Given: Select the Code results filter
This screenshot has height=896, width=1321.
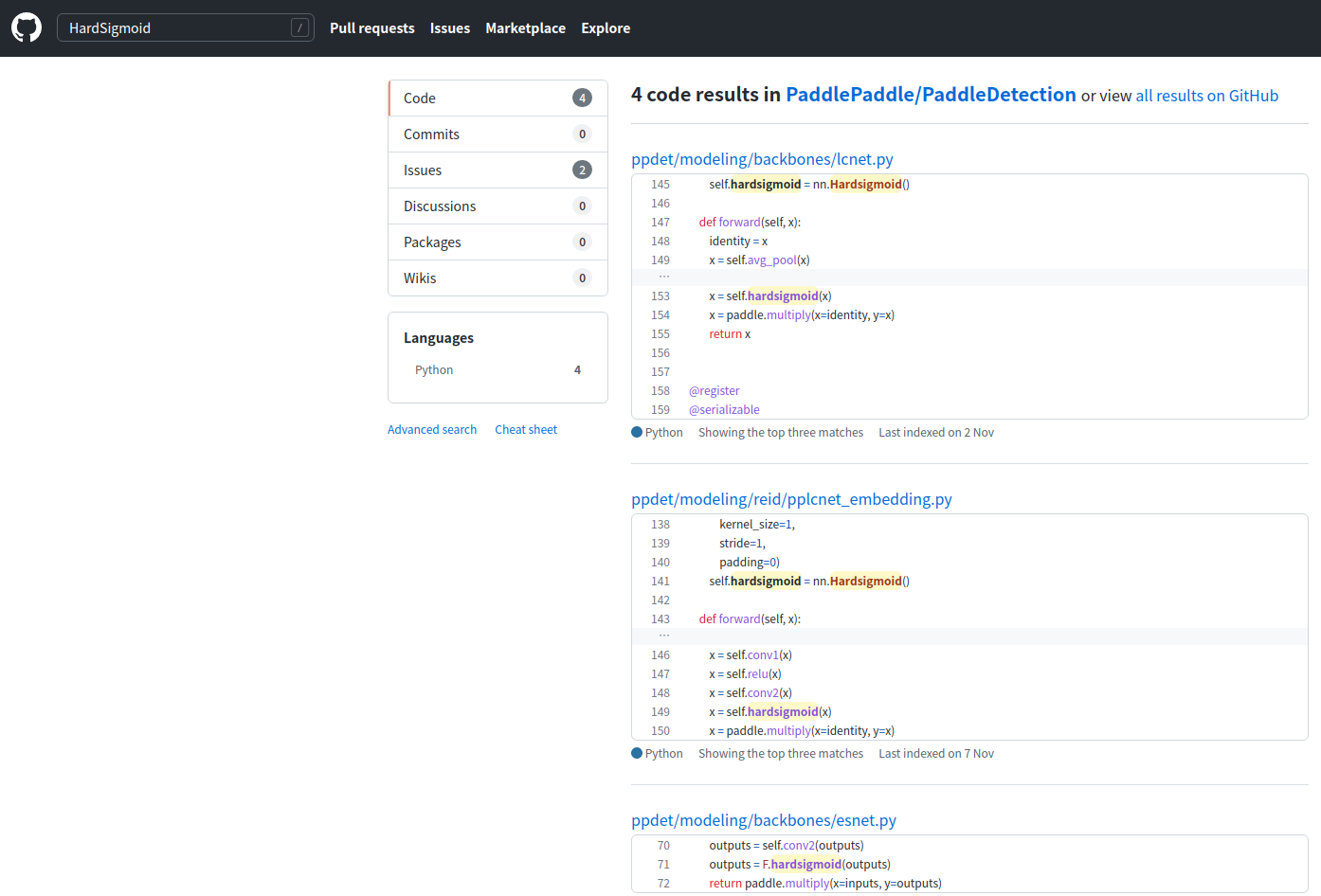Looking at the screenshot, I should click(498, 99).
